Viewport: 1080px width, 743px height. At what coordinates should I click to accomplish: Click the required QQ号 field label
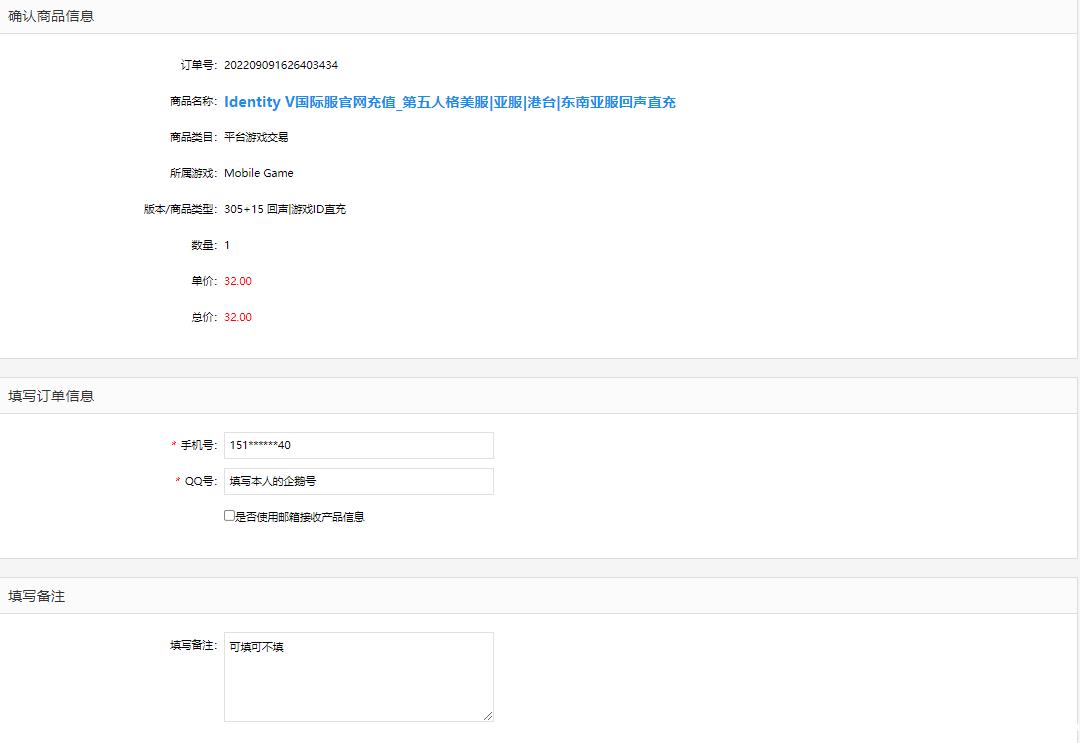coord(200,481)
